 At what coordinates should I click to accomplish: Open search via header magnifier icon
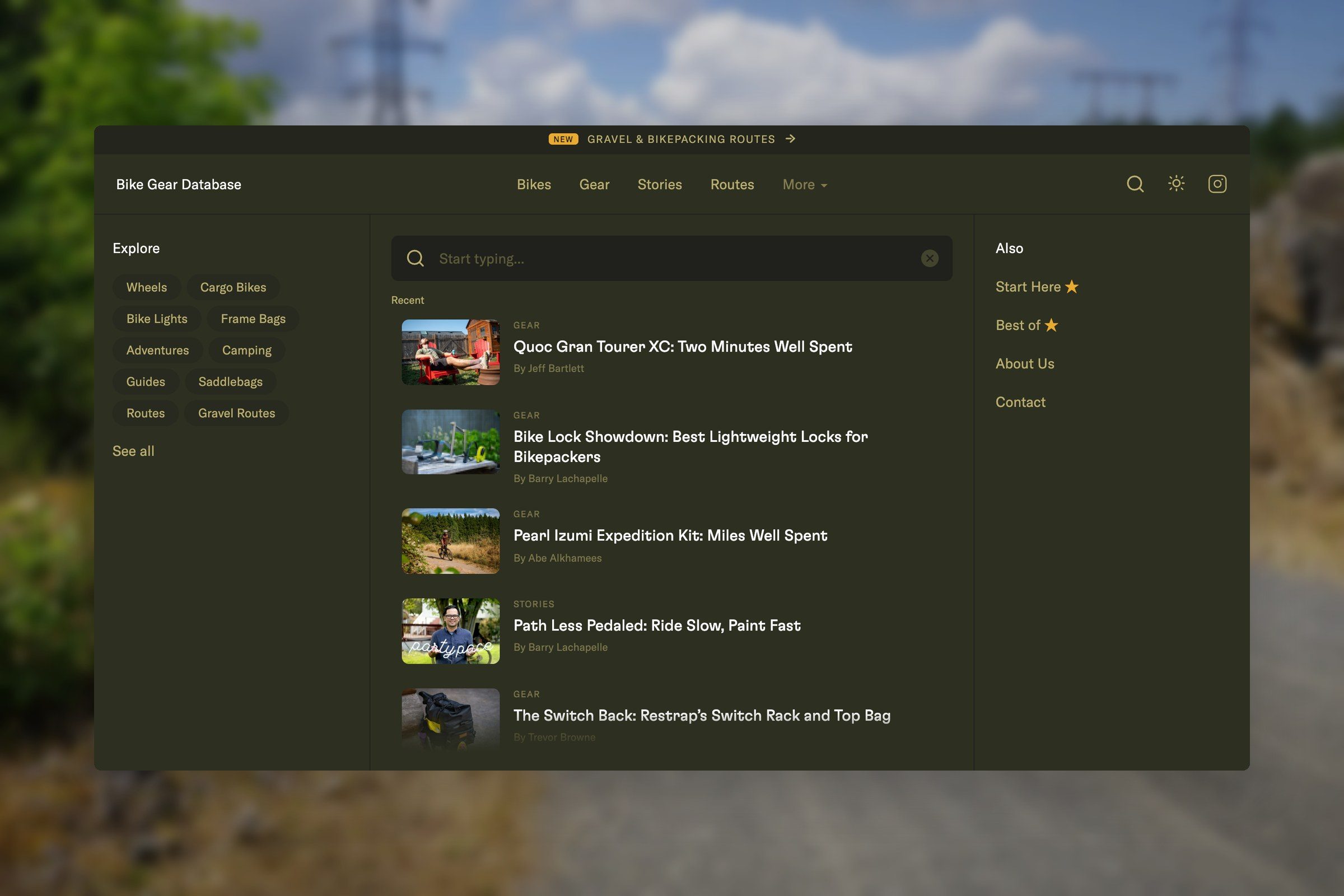(x=1135, y=184)
